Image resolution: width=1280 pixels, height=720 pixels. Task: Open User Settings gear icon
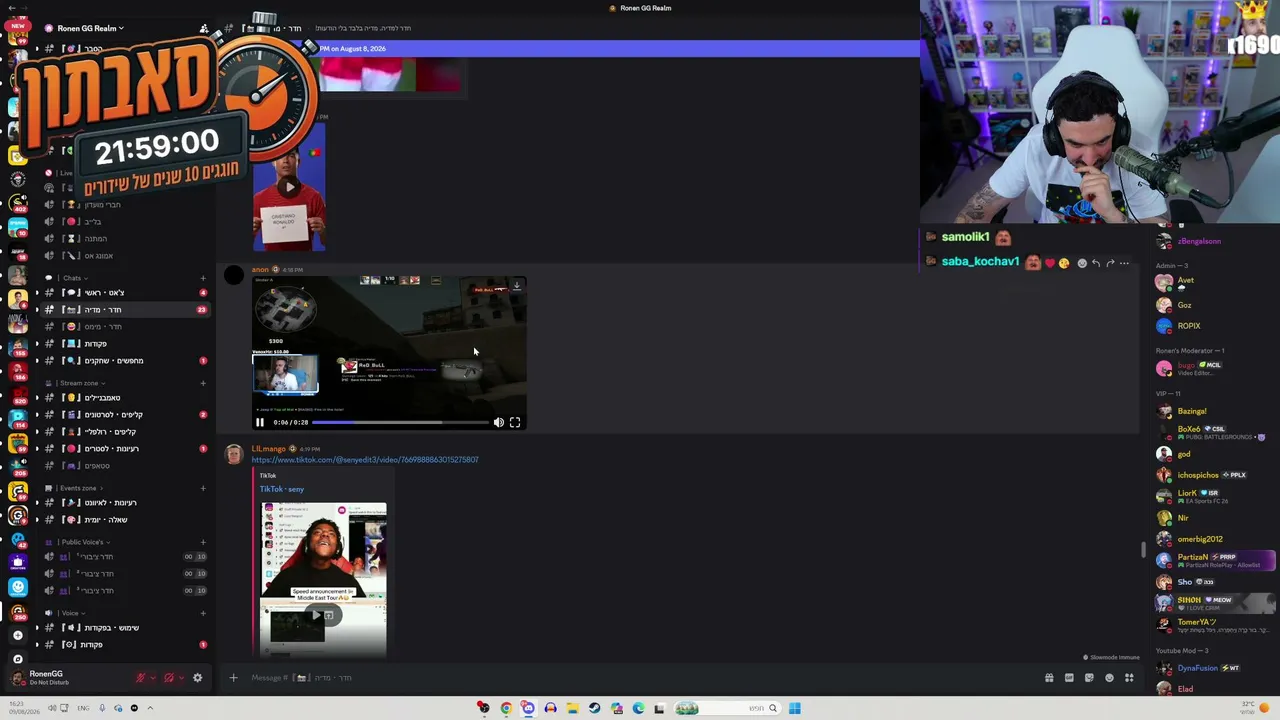coord(197,678)
